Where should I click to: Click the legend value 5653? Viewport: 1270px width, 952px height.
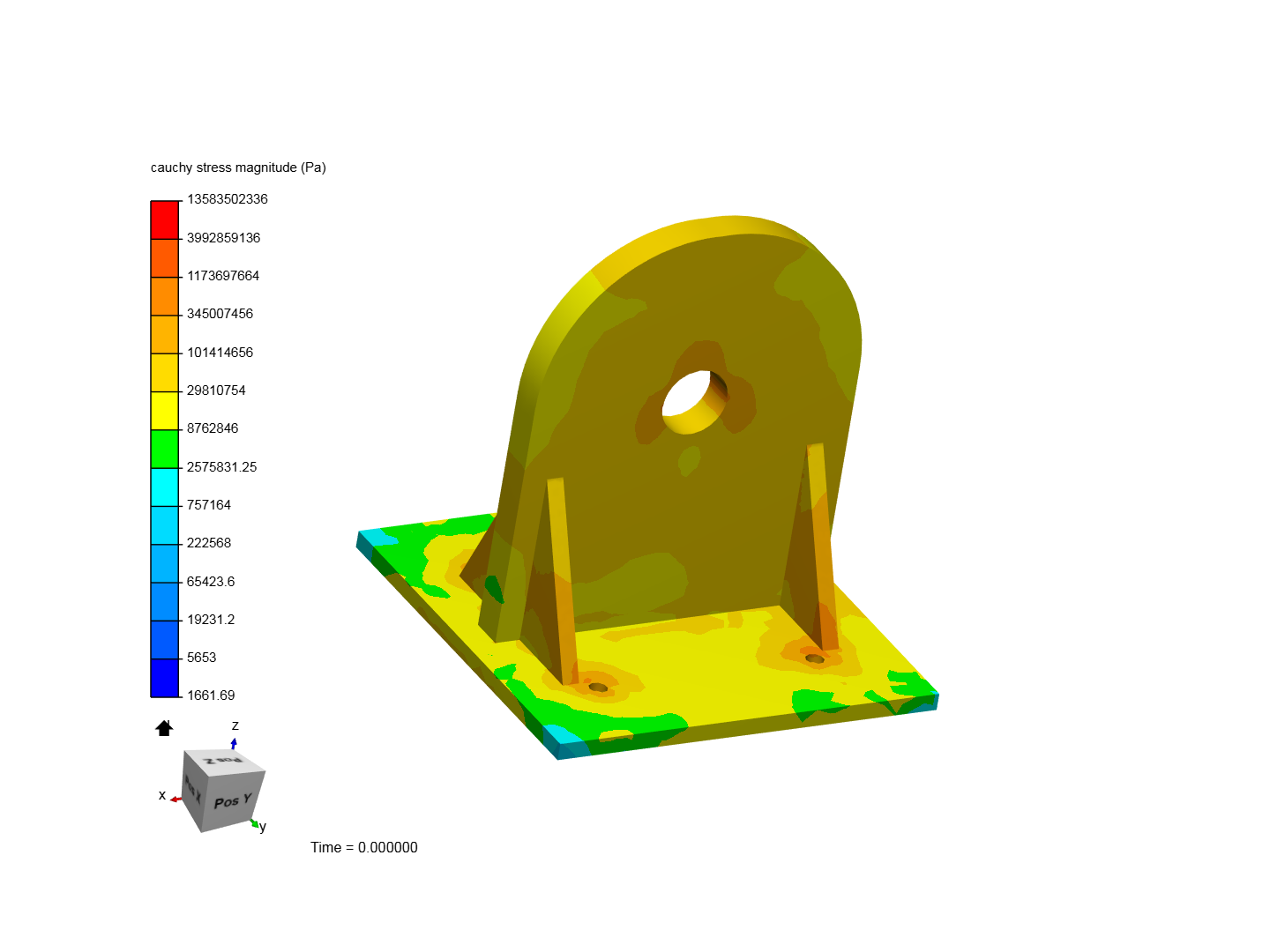pyautogui.click(x=201, y=658)
